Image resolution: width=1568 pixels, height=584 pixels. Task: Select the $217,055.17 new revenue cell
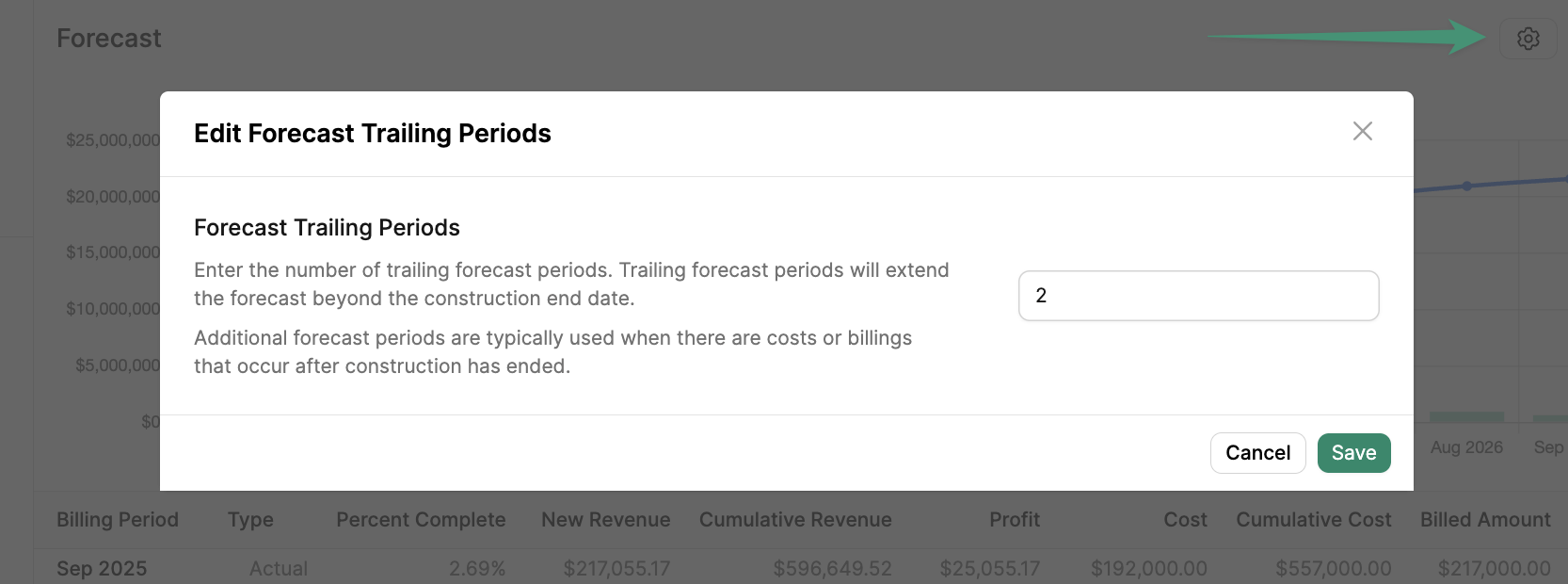[616, 569]
